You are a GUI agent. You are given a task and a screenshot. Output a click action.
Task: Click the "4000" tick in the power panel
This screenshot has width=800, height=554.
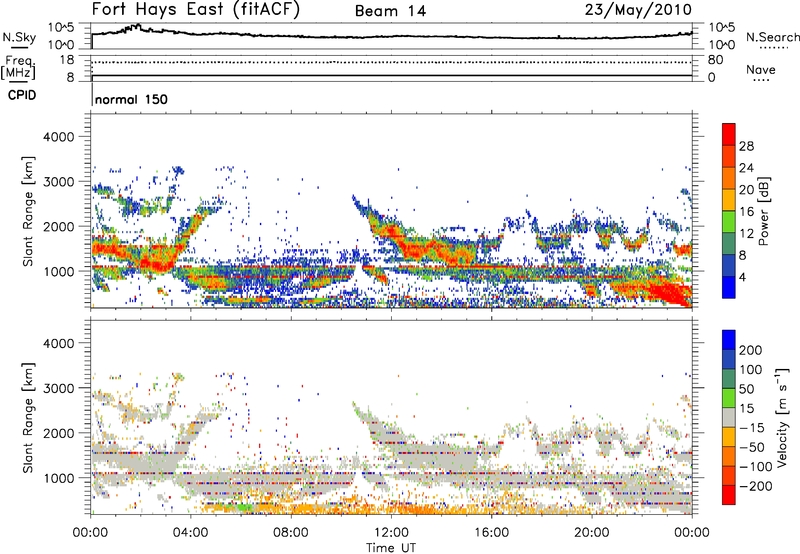point(59,137)
